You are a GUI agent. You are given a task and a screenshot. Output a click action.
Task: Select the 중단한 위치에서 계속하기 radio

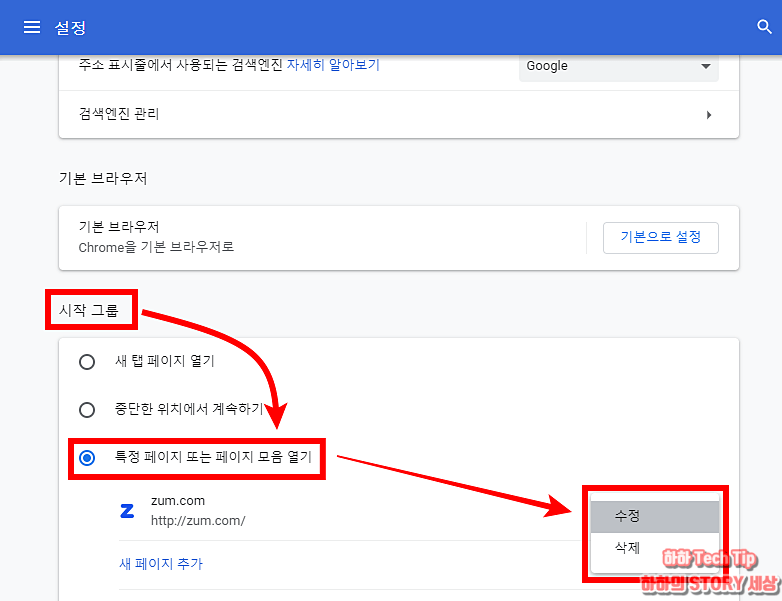(87, 409)
